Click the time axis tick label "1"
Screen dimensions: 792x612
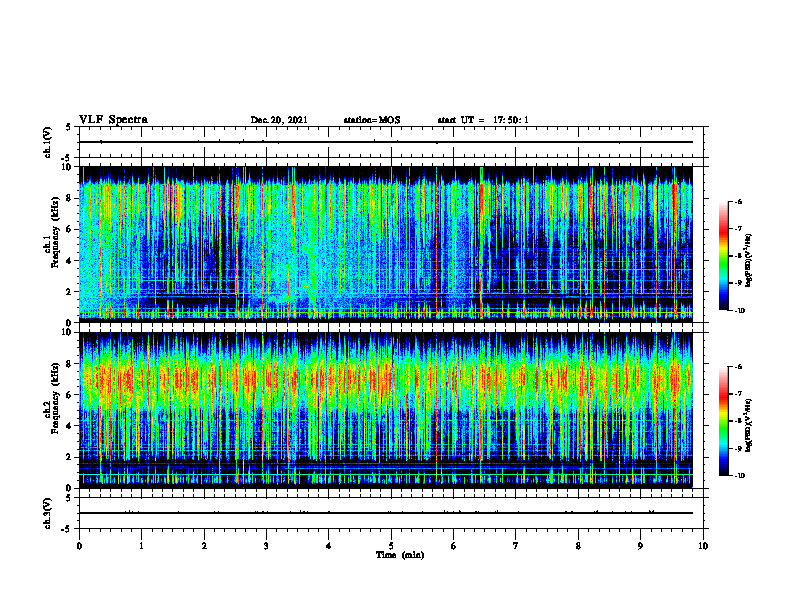click(x=141, y=546)
